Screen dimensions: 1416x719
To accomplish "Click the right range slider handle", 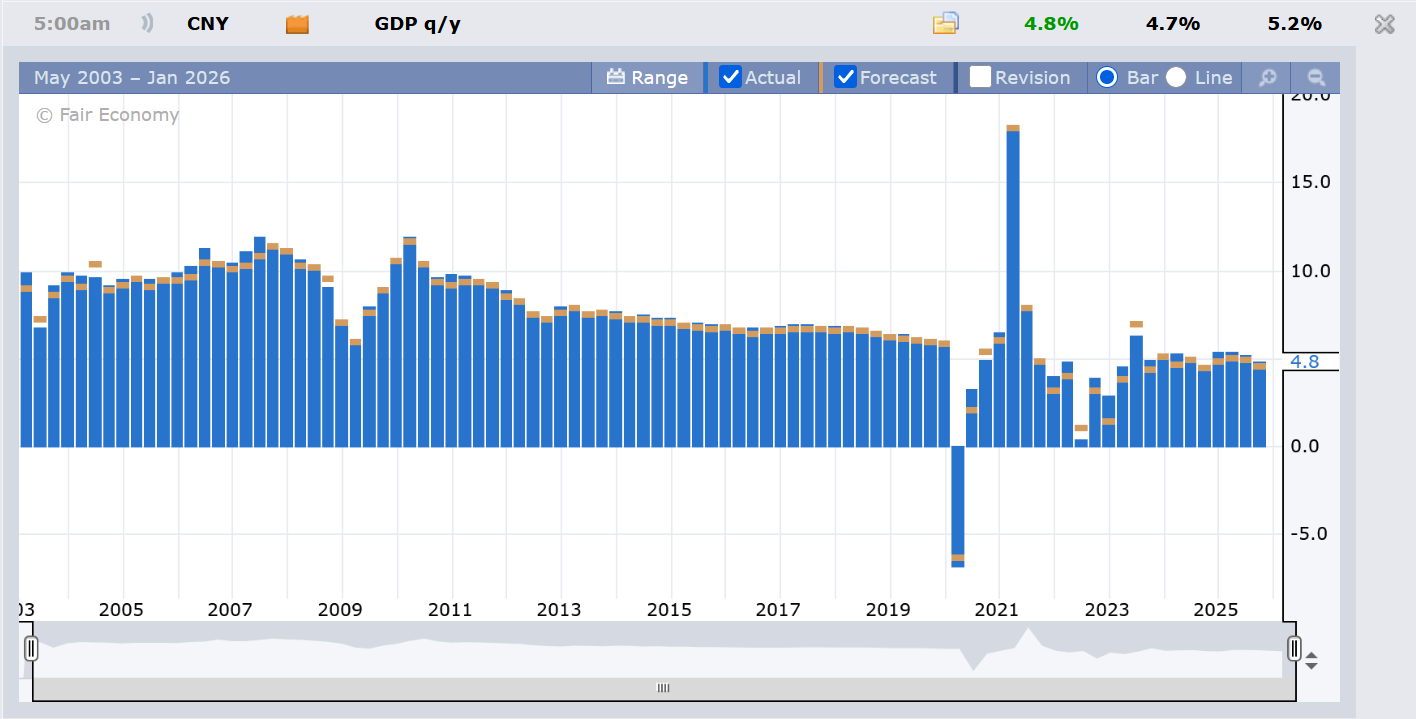I will (x=1294, y=648).
